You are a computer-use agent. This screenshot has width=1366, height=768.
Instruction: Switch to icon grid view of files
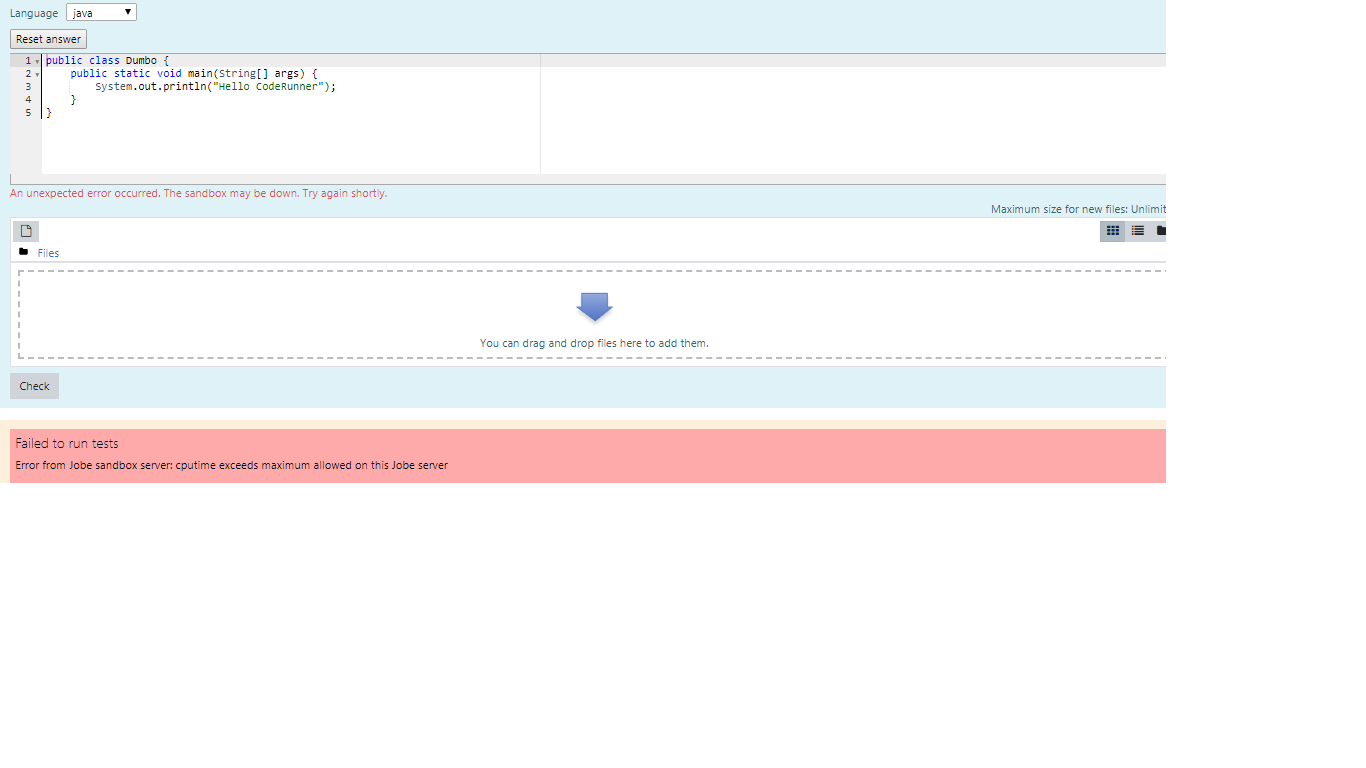[x=1112, y=231]
